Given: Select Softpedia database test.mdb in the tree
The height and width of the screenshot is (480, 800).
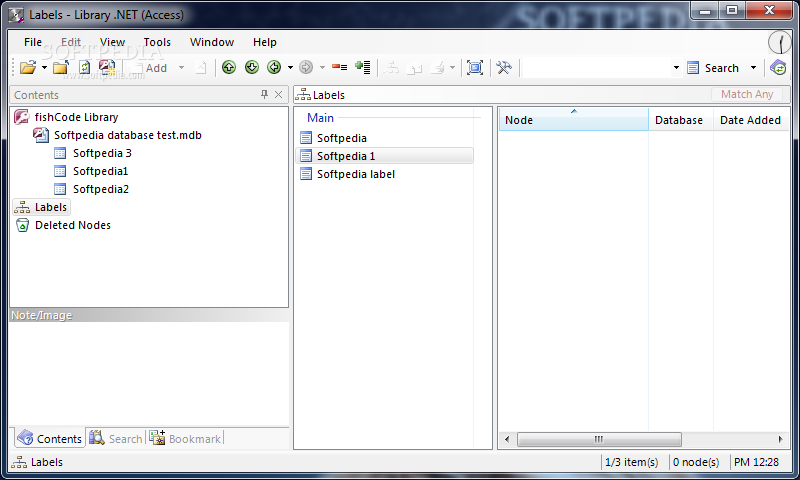Looking at the screenshot, I should click(x=128, y=135).
